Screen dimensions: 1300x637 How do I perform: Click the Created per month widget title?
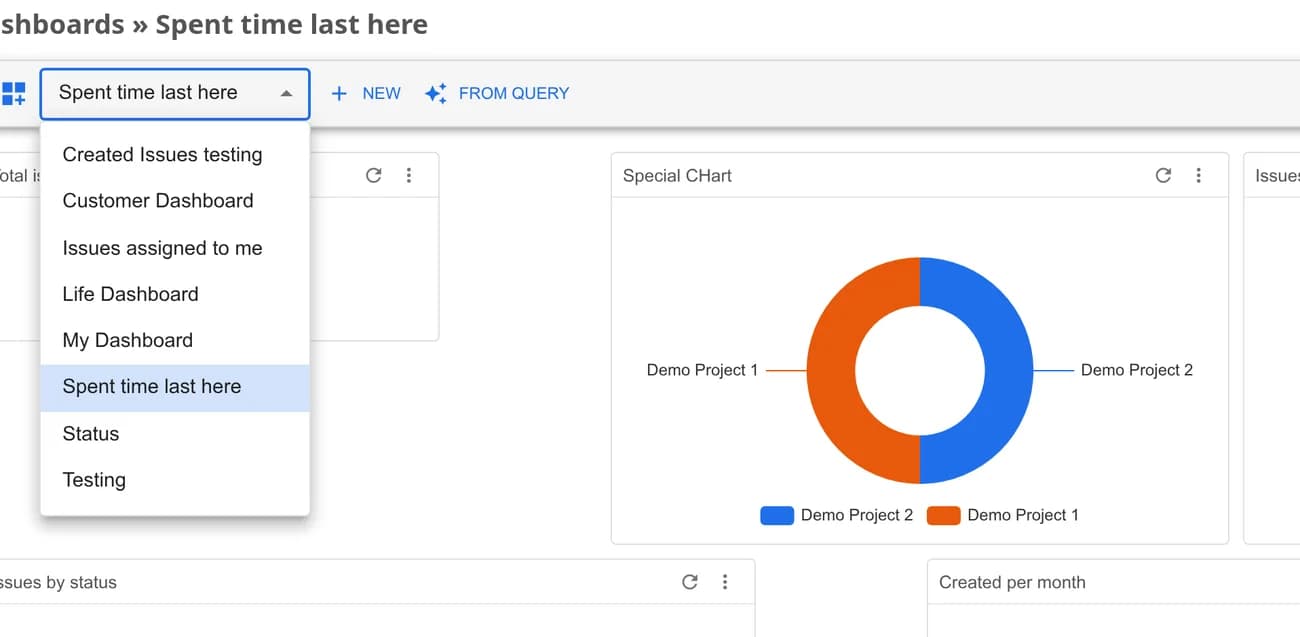pos(1012,583)
